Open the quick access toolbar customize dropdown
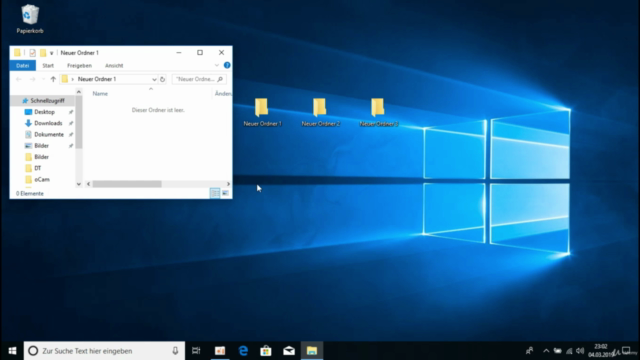640x360 pixels. [51, 53]
